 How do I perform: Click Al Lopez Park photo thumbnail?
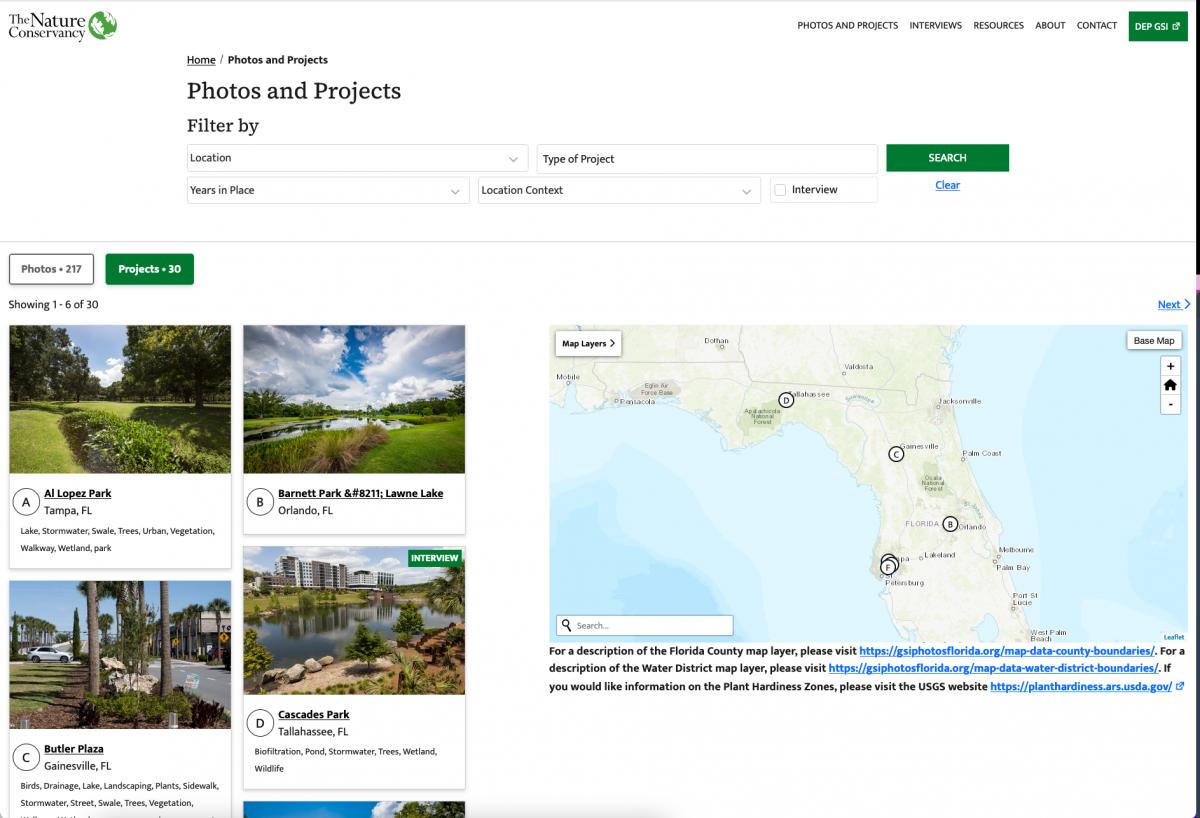pos(120,399)
